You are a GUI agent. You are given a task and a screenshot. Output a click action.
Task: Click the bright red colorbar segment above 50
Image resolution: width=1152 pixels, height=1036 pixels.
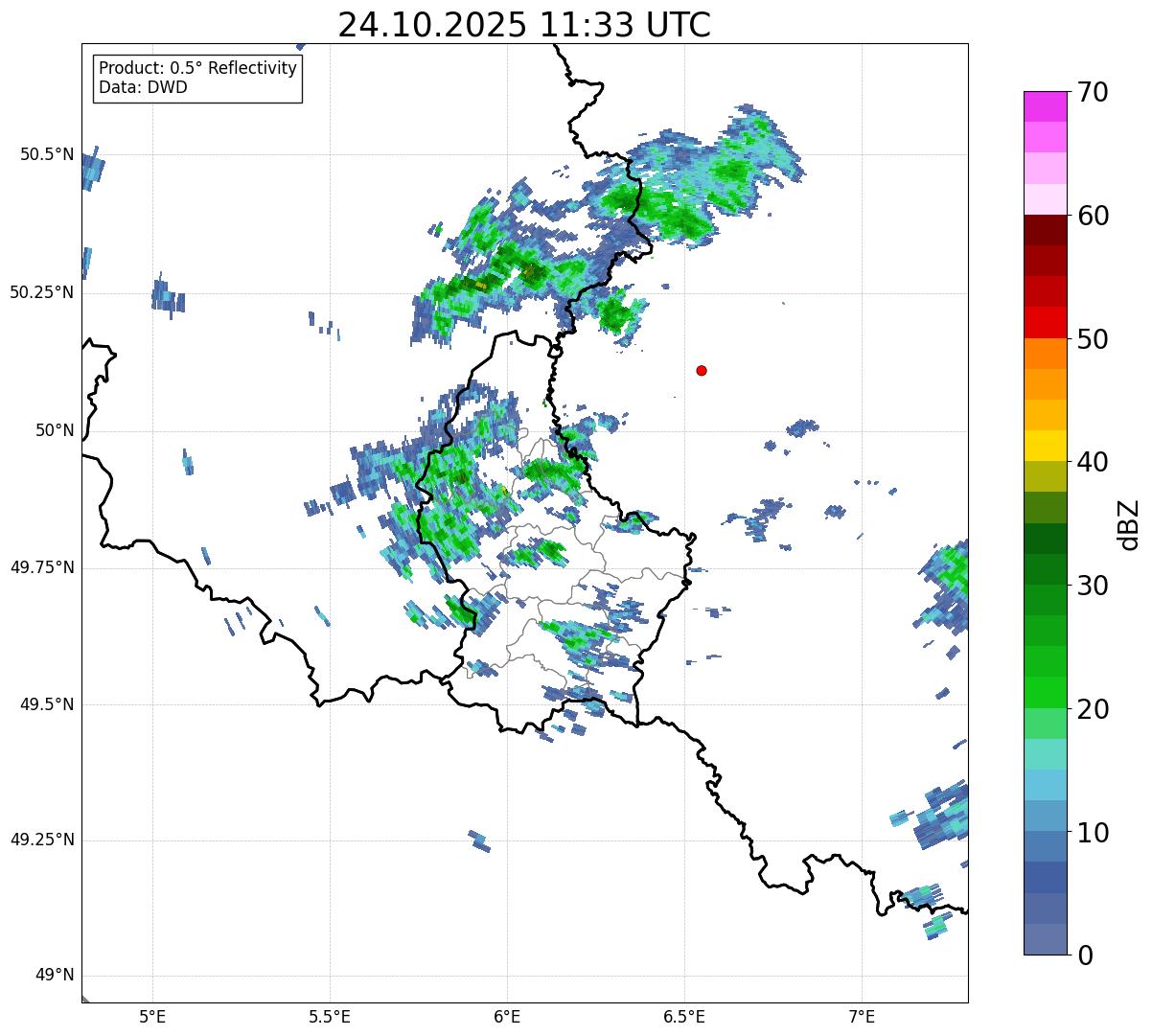coord(1045,322)
